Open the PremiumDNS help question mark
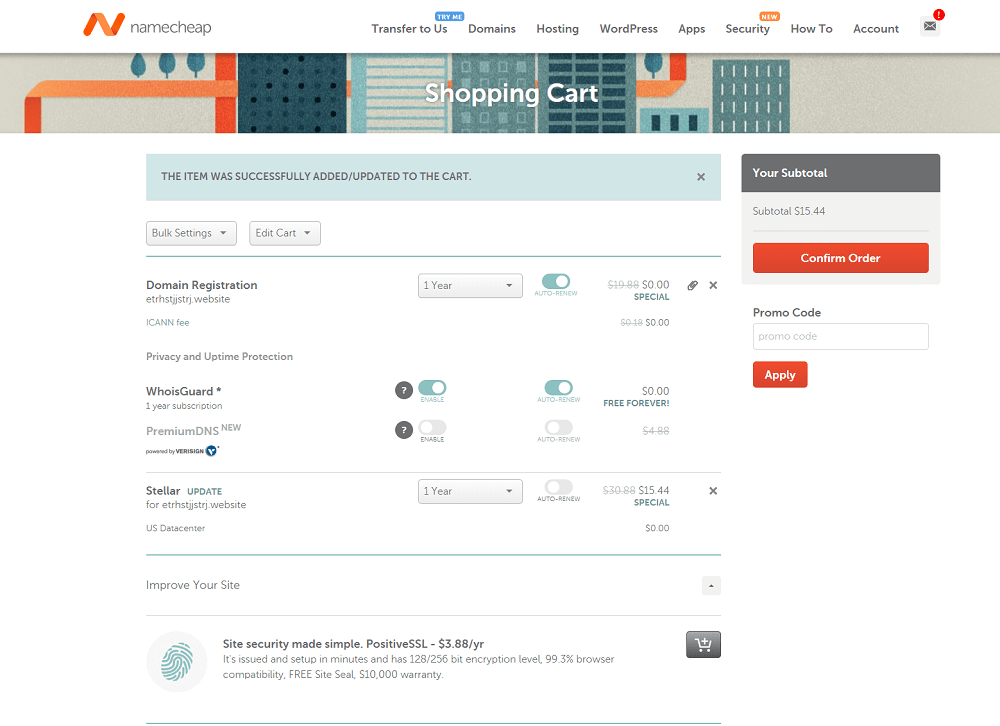 pos(404,430)
